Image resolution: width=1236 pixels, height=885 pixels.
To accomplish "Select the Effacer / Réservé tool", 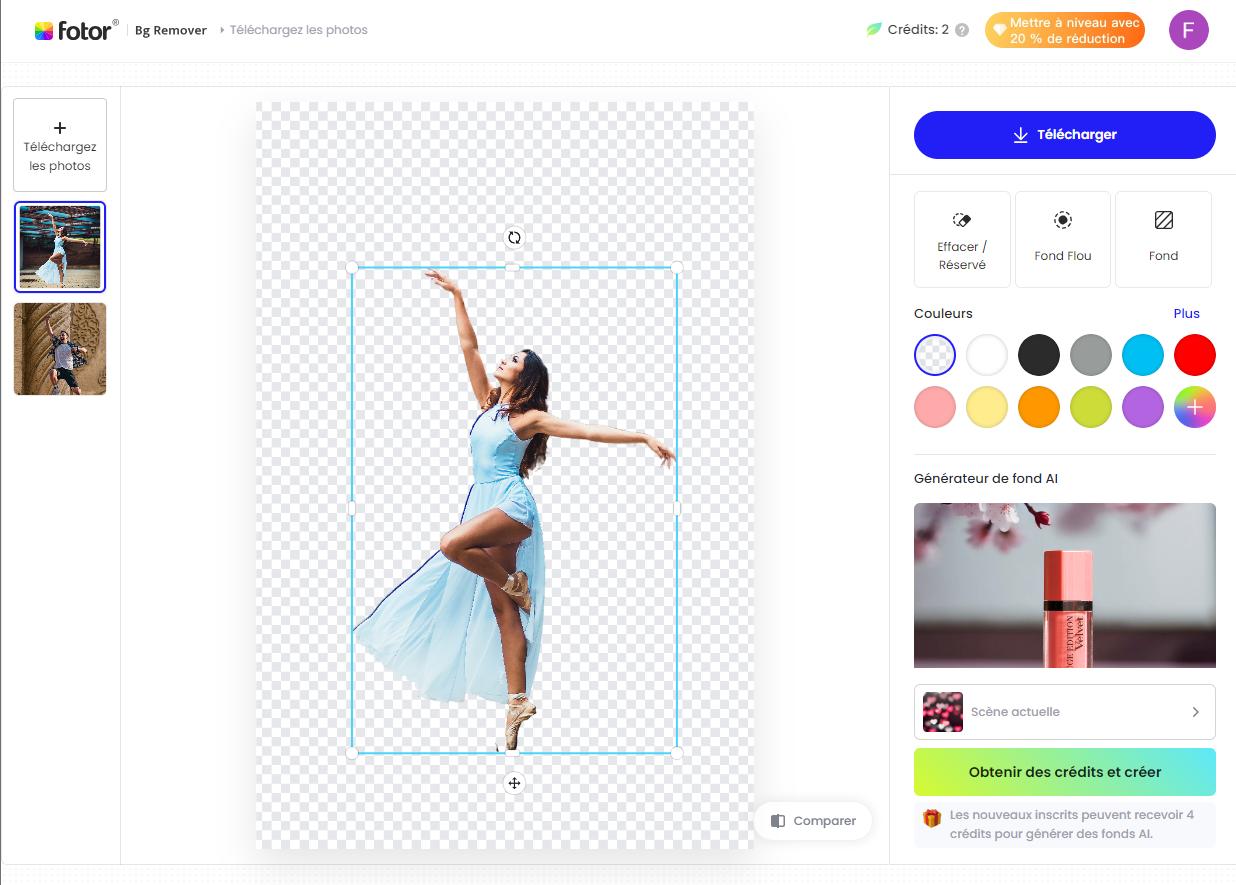I will point(961,238).
